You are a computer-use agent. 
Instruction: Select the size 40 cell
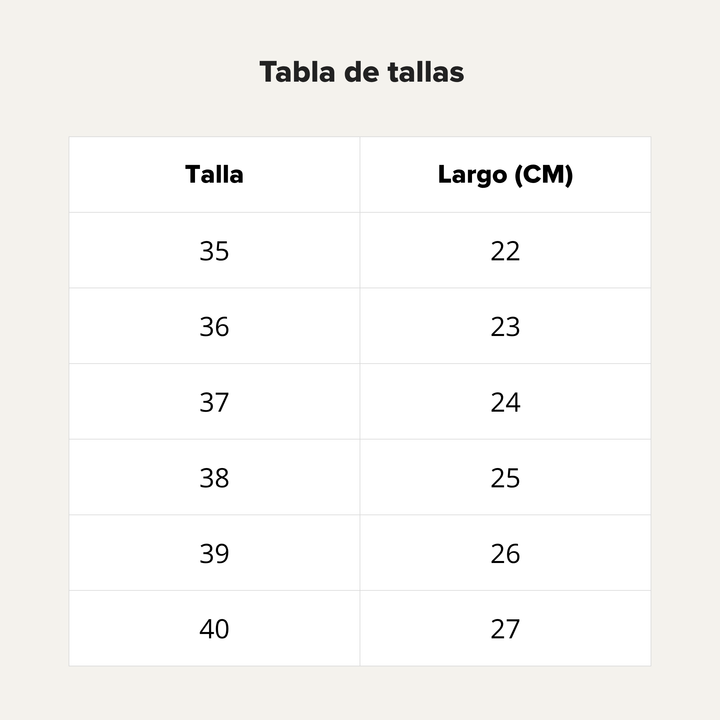tap(214, 628)
